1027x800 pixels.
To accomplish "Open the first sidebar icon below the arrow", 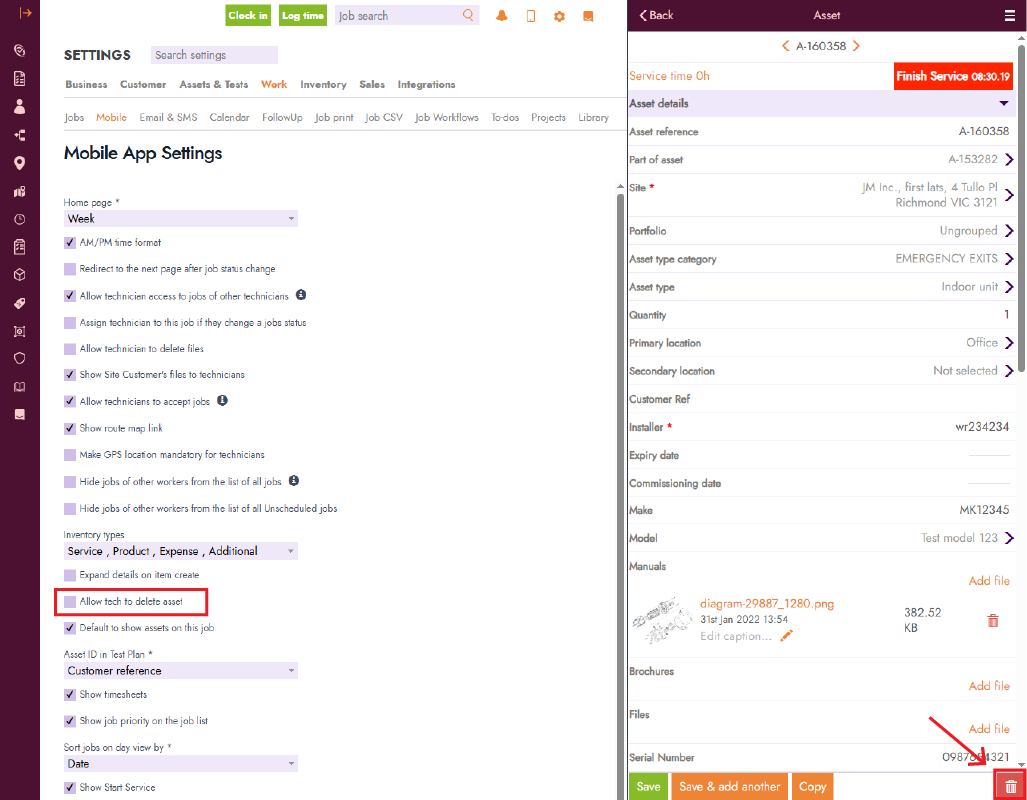I will pos(20,50).
